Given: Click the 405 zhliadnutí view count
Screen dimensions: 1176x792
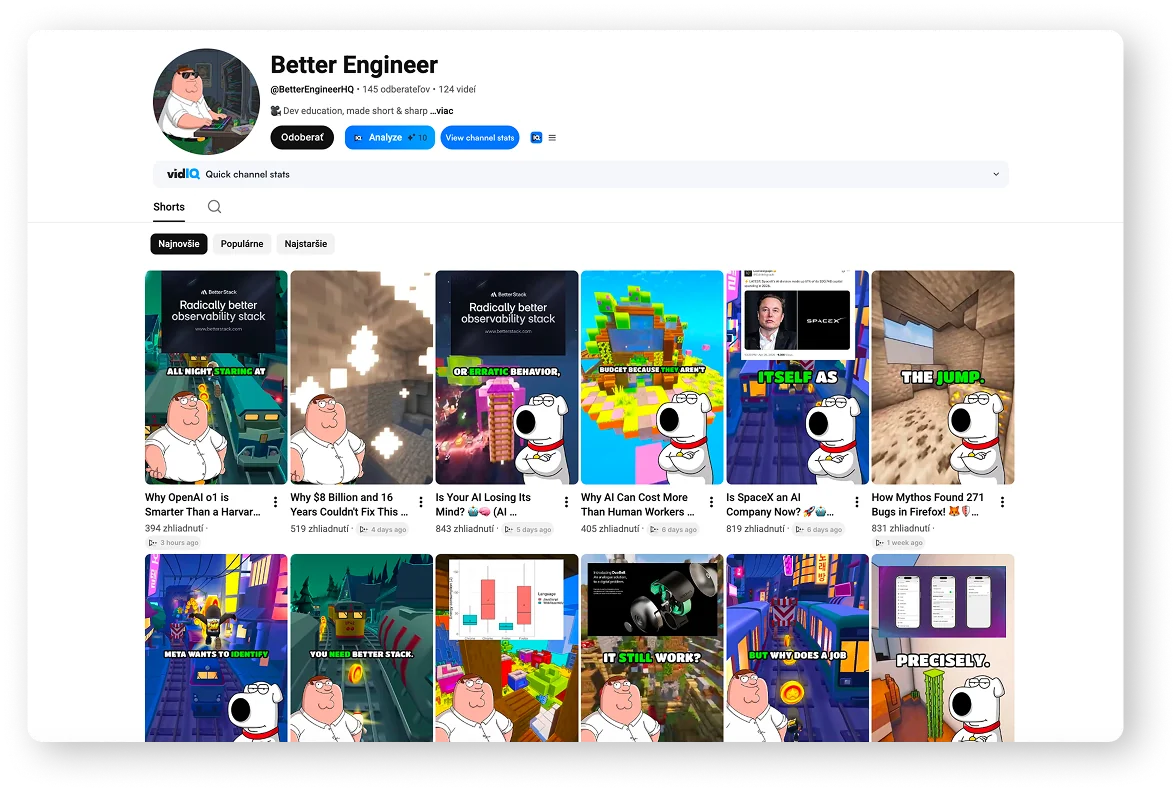Looking at the screenshot, I should point(610,529).
